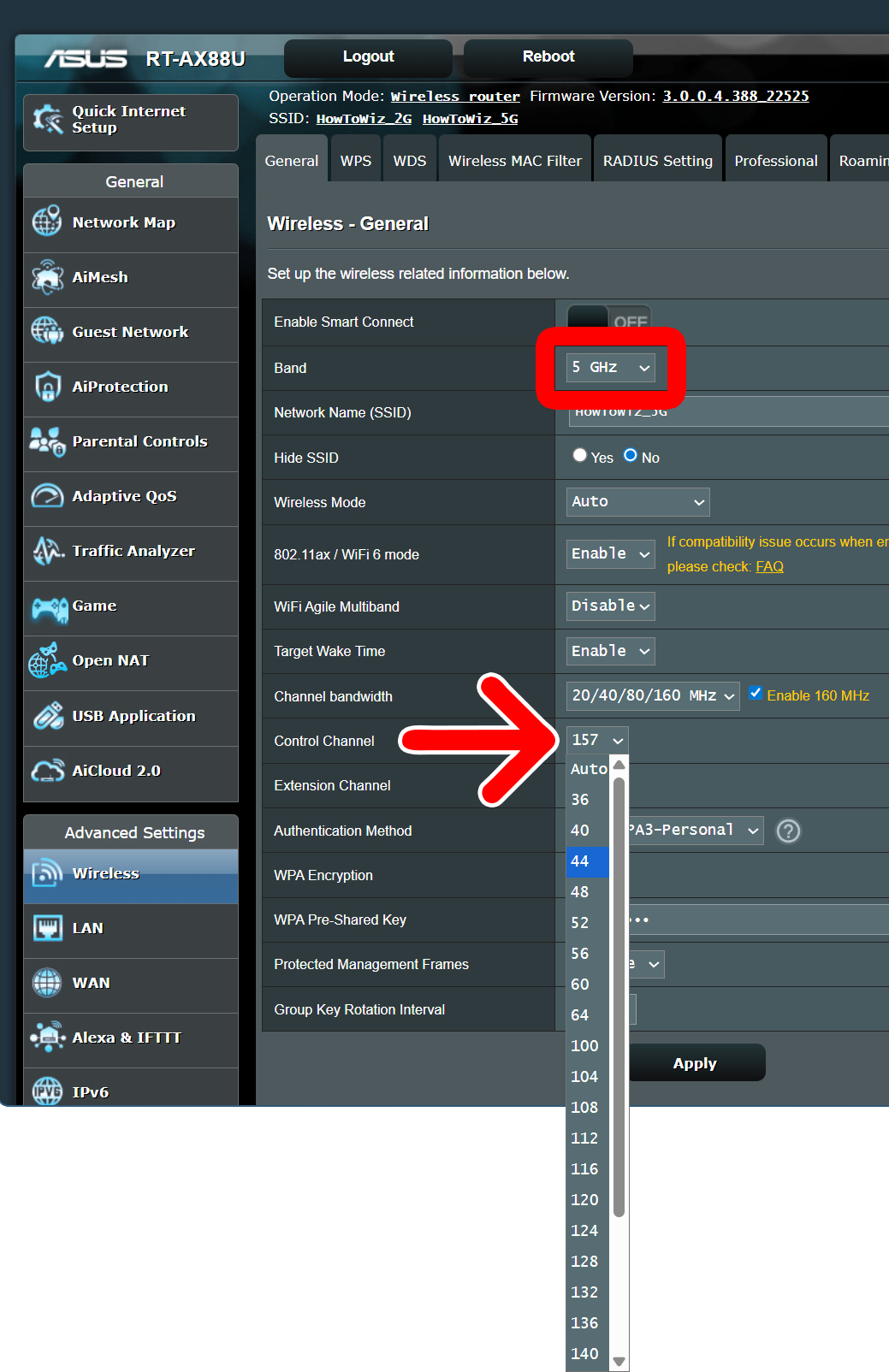Switch to the WPS tab

click(x=356, y=161)
